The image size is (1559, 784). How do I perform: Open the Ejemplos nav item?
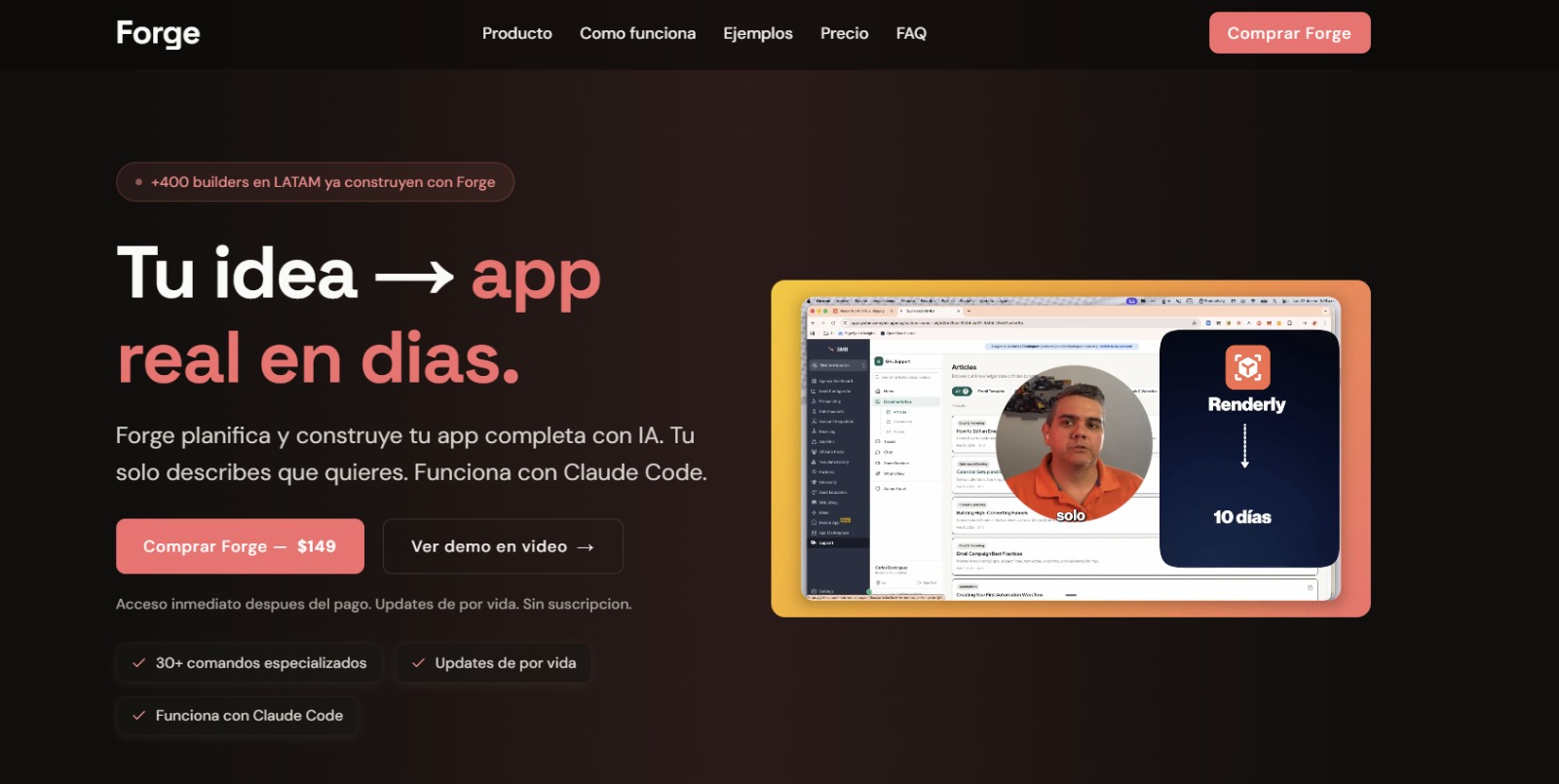point(758,33)
